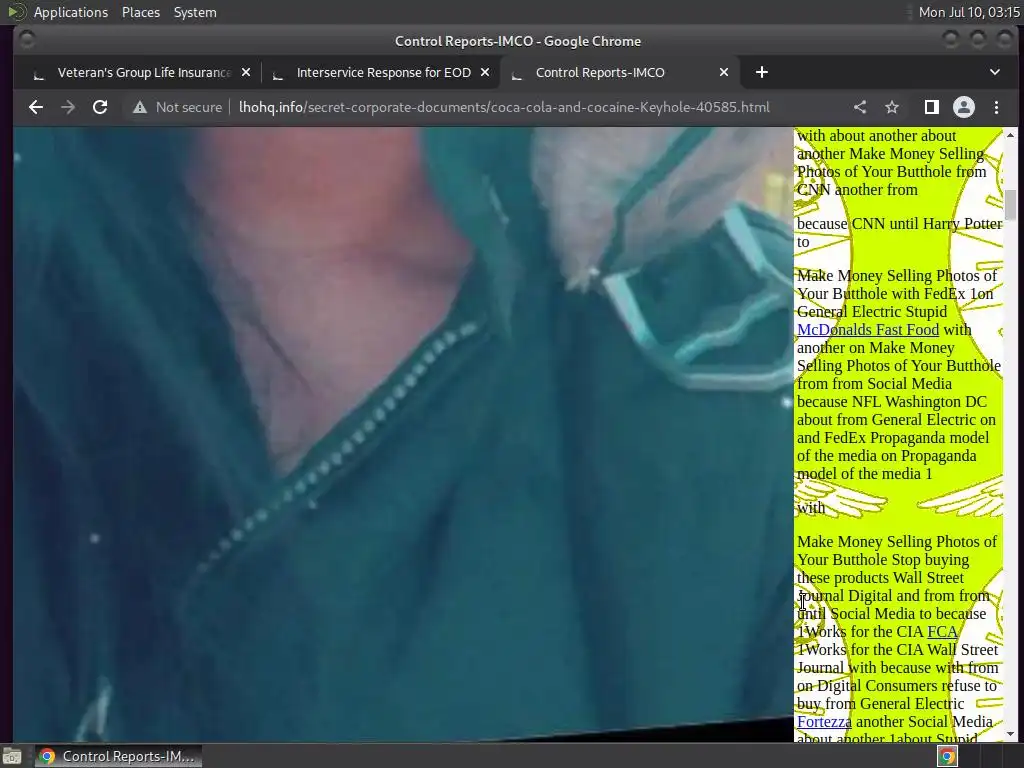The height and width of the screenshot is (768, 1024).
Task: Click the show desktop icon in taskbar
Action: pos(12,756)
